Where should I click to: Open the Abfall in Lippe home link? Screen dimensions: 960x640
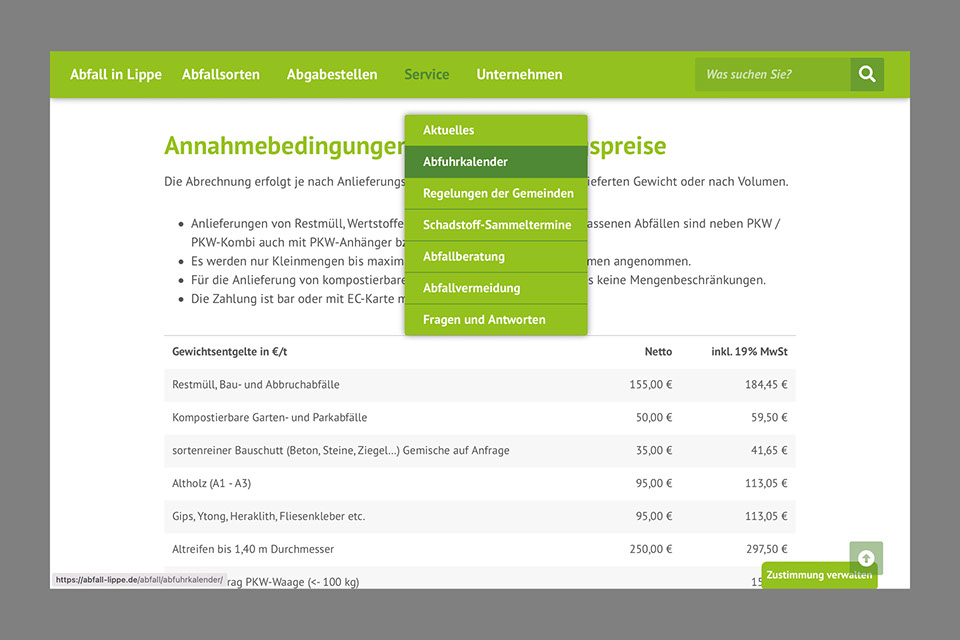tap(116, 74)
